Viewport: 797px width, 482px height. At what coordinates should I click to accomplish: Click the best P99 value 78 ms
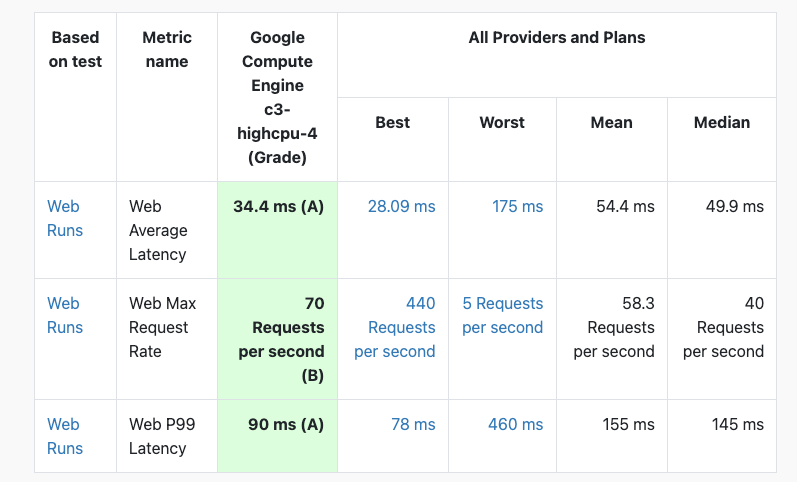(413, 425)
